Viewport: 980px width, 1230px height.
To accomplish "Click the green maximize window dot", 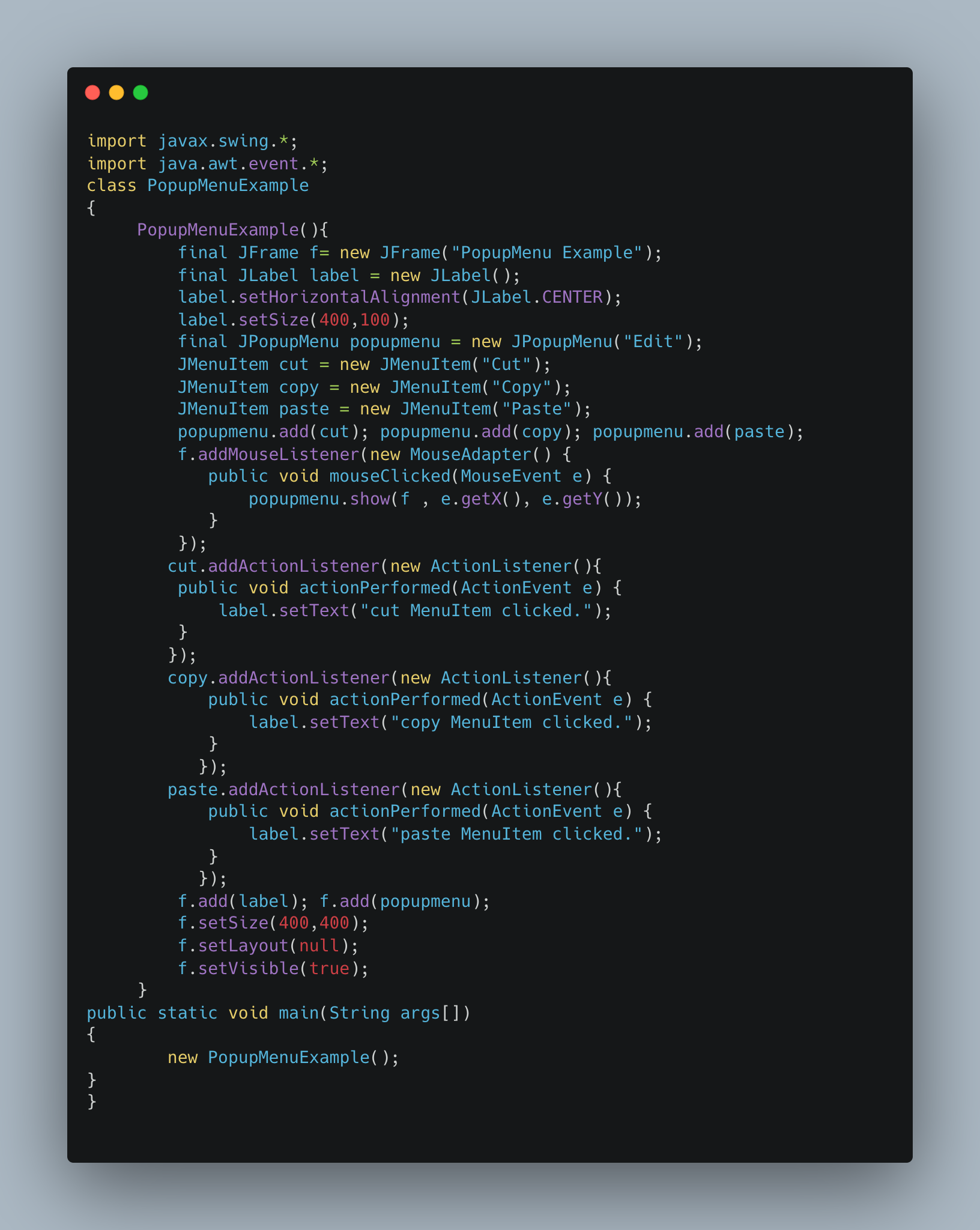I will pyautogui.click(x=141, y=92).
